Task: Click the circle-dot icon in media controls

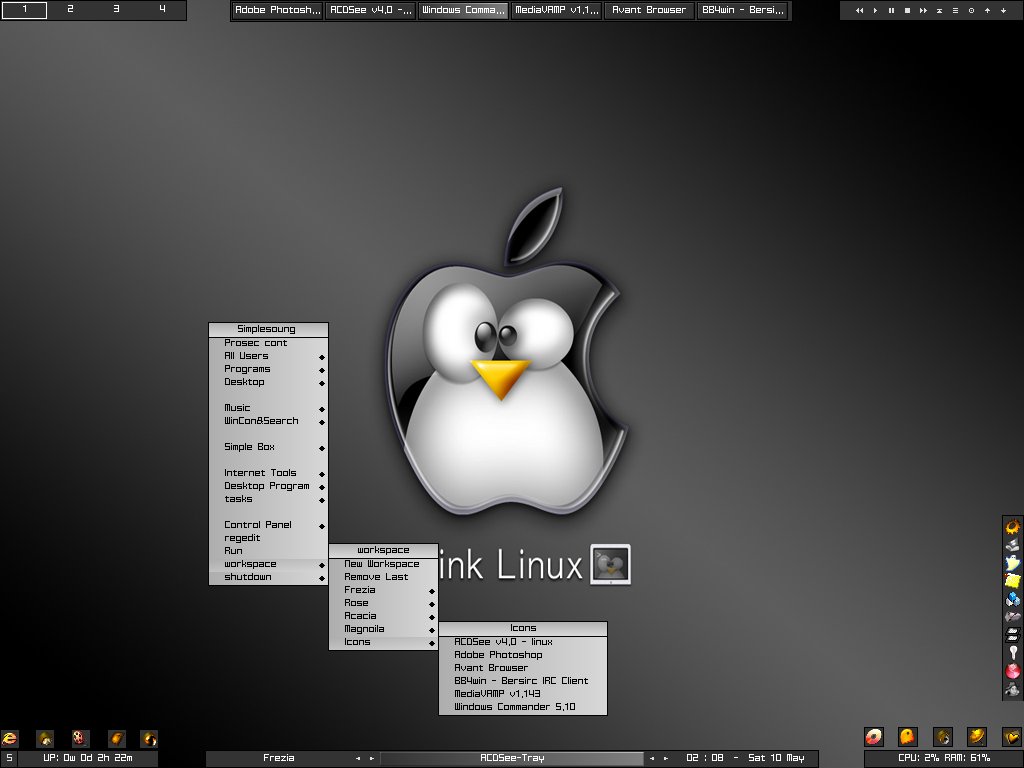Action: [x=971, y=10]
